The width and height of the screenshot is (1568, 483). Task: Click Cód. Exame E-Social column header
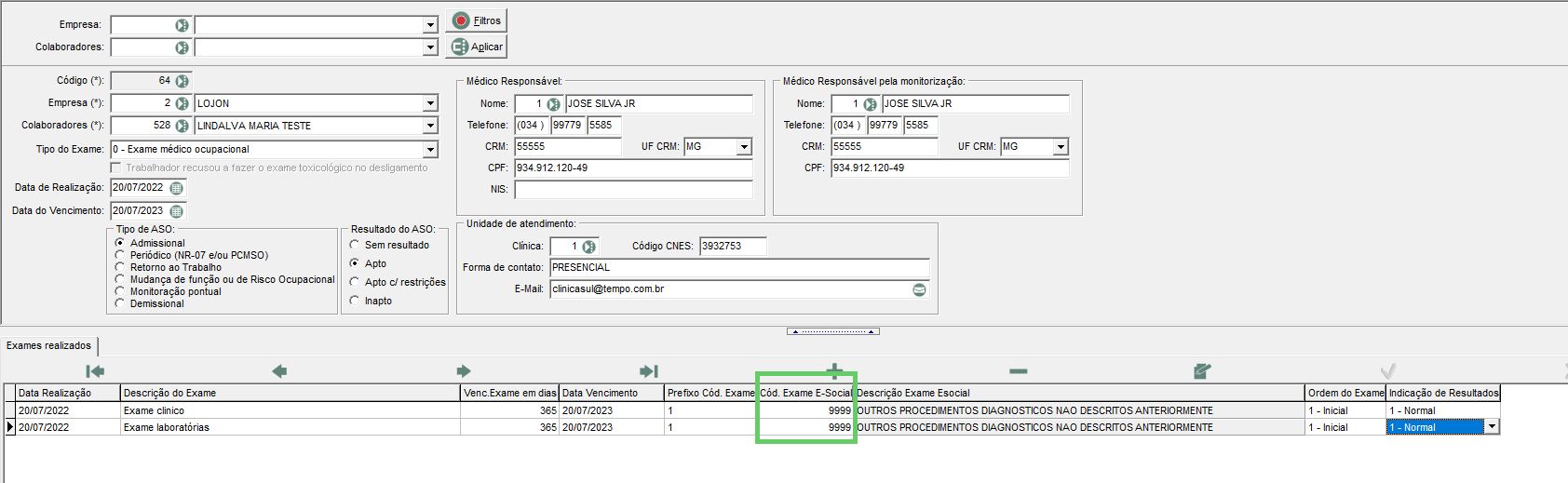(x=805, y=393)
